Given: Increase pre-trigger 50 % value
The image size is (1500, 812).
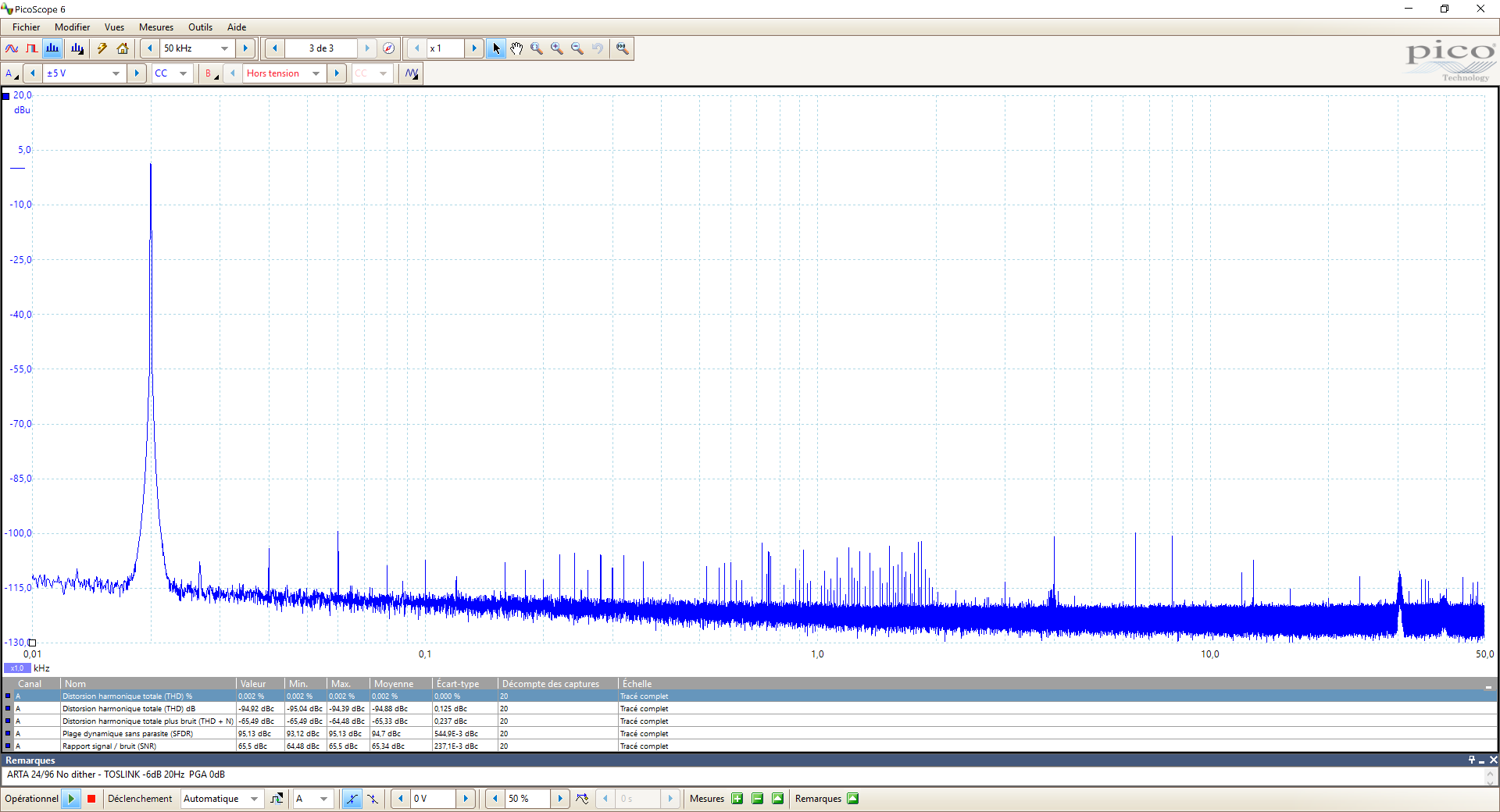Looking at the screenshot, I should [x=560, y=799].
